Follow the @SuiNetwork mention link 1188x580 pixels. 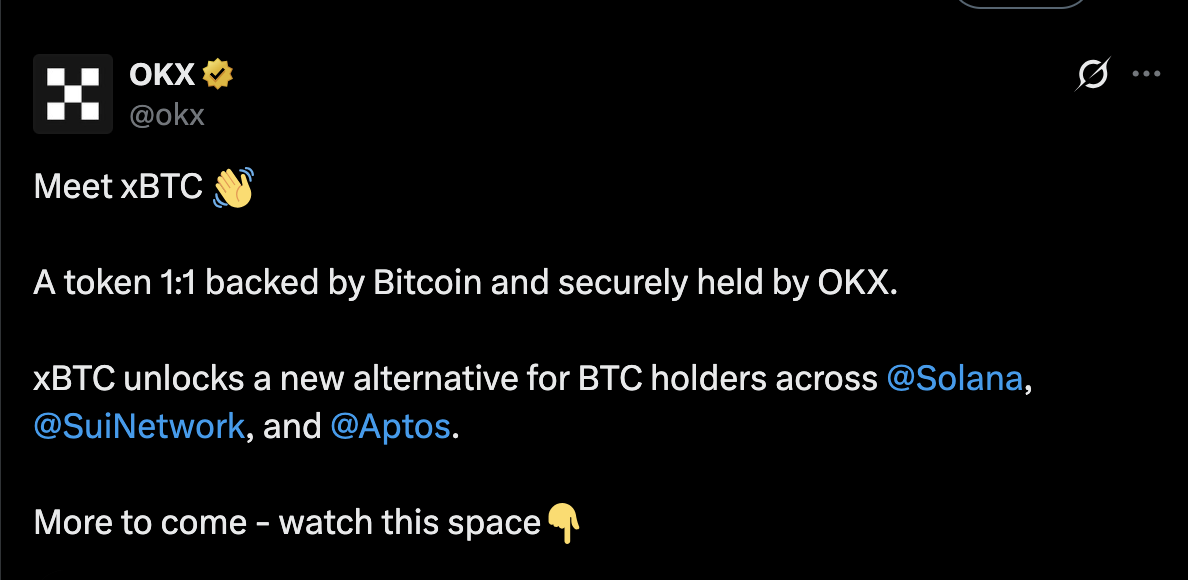click(139, 427)
